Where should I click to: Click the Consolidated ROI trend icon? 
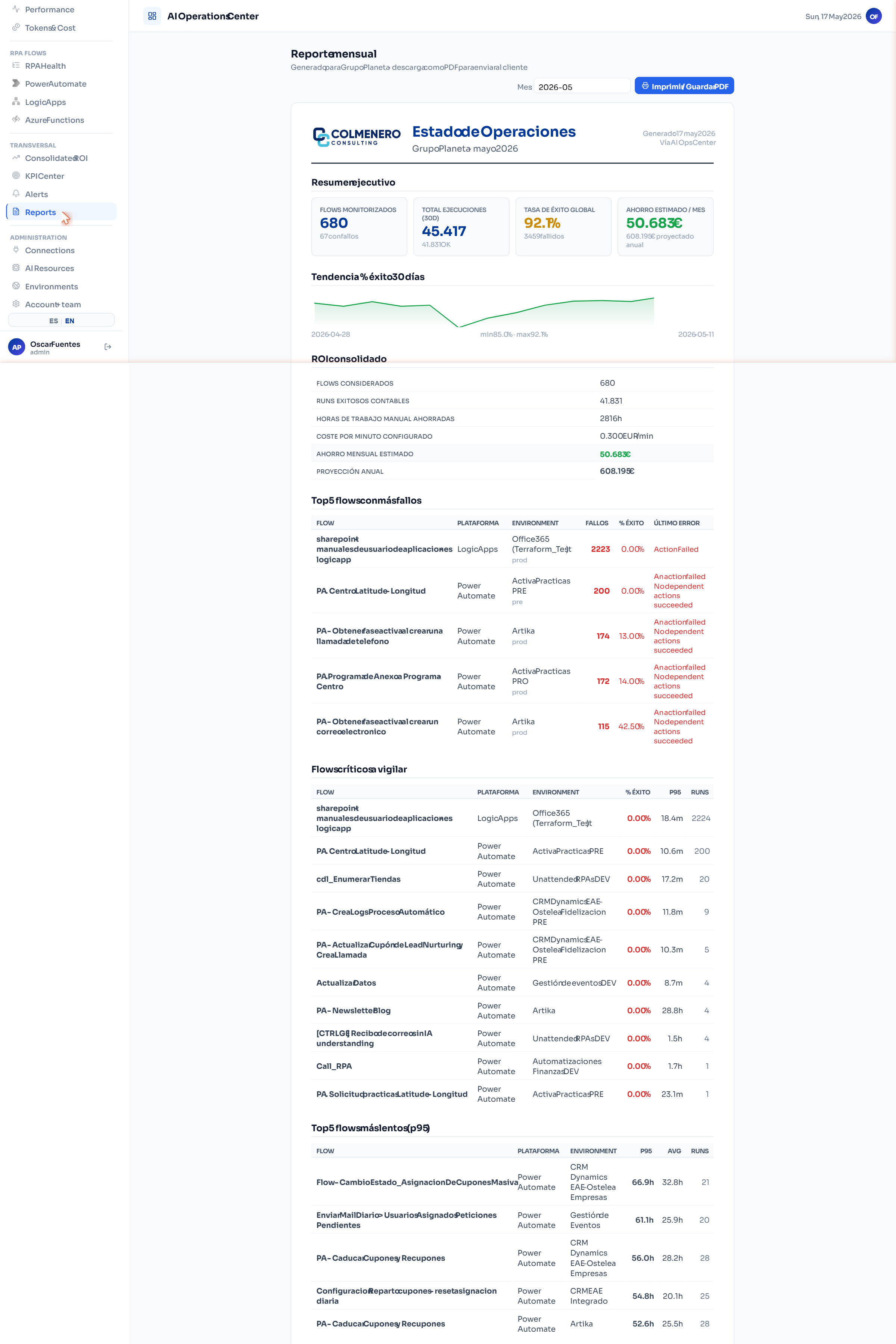pos(16,157)
